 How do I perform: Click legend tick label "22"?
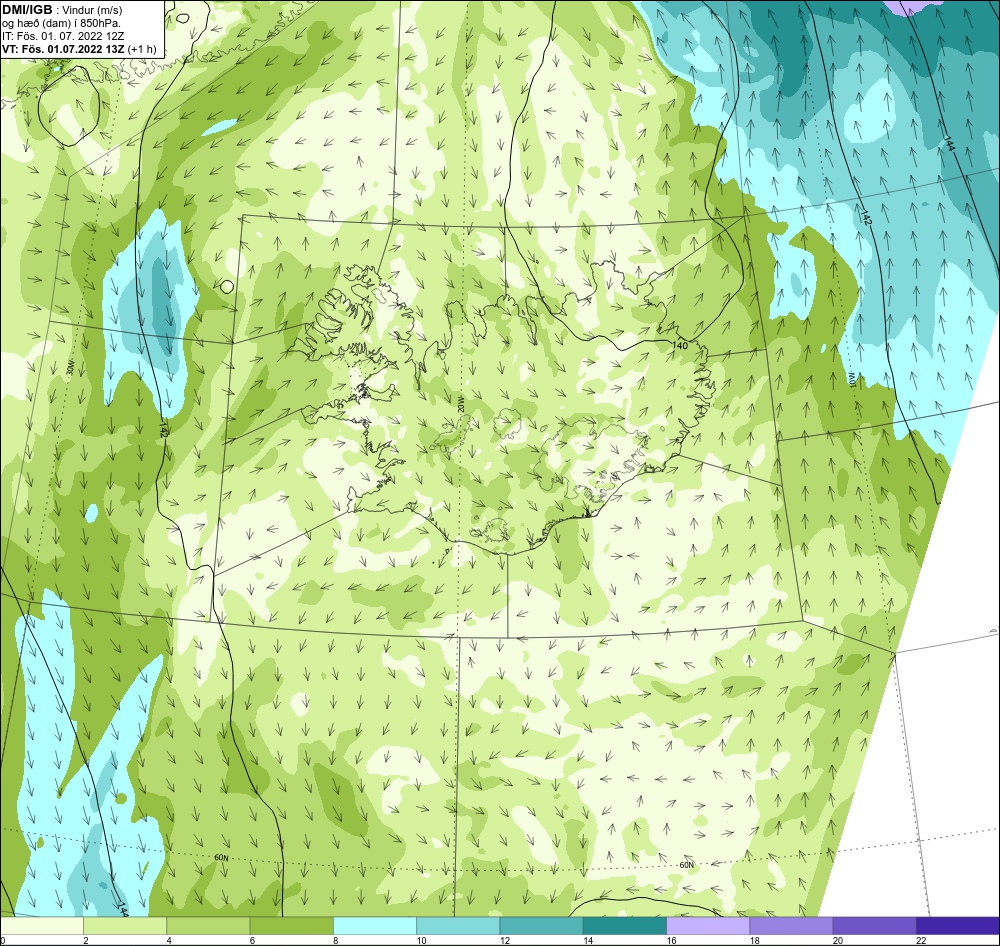(921, 940)
